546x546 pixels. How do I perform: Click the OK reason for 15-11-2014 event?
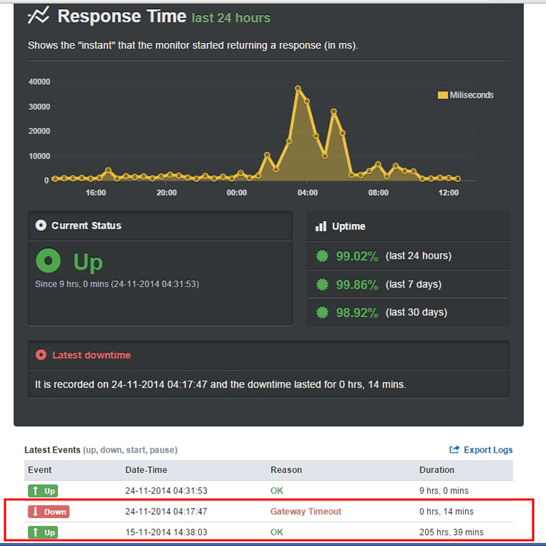pyautogui.click(x=277, y=532)
